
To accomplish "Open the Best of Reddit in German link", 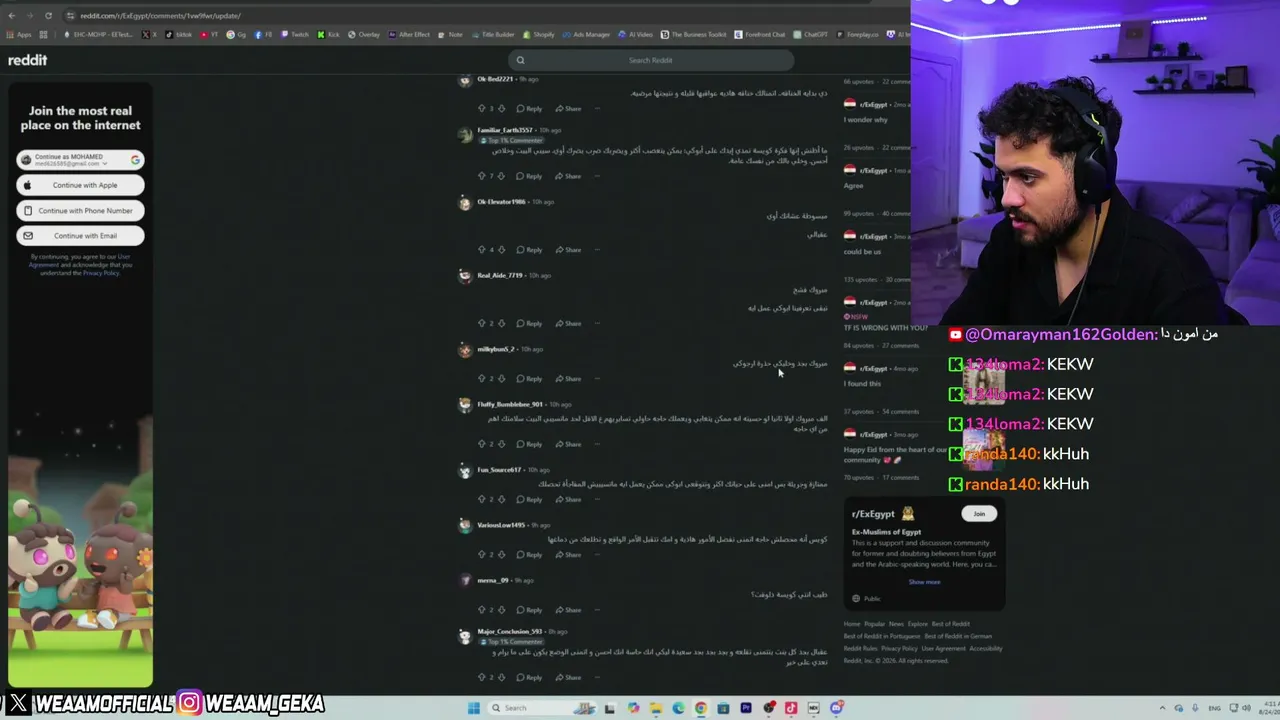I will (x=958, y=636).
